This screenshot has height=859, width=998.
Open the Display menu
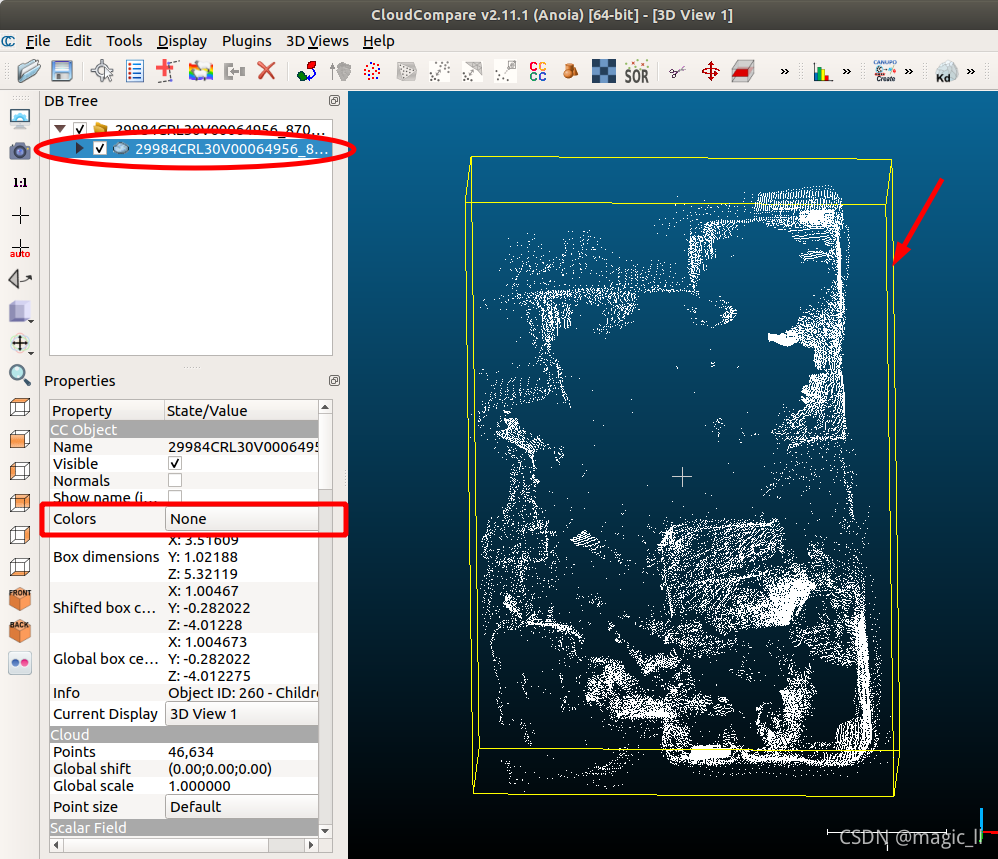coord(182,41)
